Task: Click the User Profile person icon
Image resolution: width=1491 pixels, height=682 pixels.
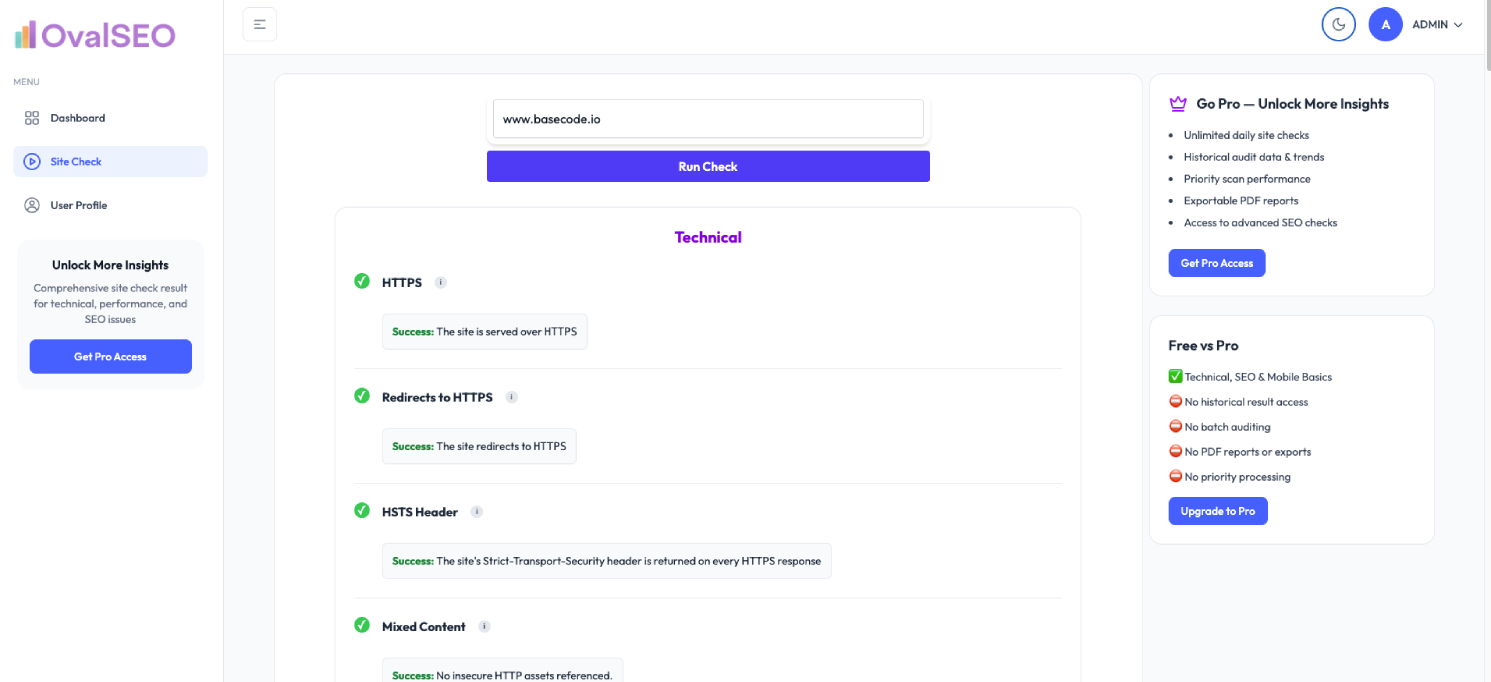Action: pyautogui.click(x=32, y=205)
